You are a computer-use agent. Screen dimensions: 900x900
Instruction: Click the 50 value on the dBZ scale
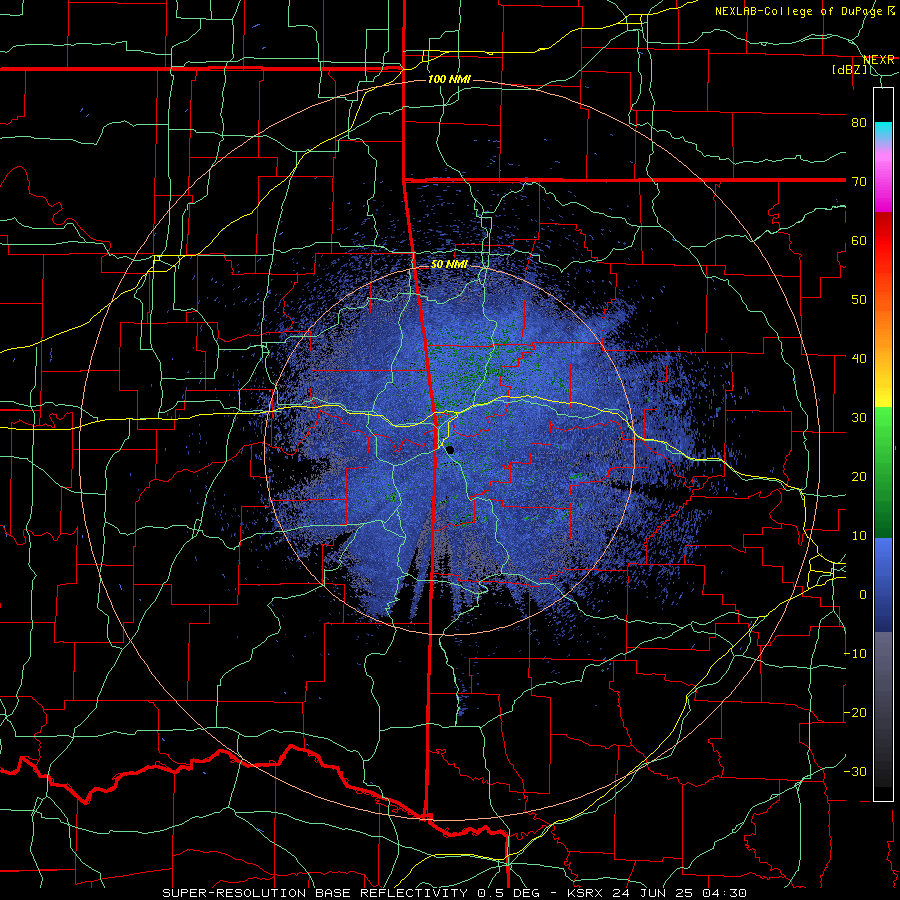pos(859,300)
